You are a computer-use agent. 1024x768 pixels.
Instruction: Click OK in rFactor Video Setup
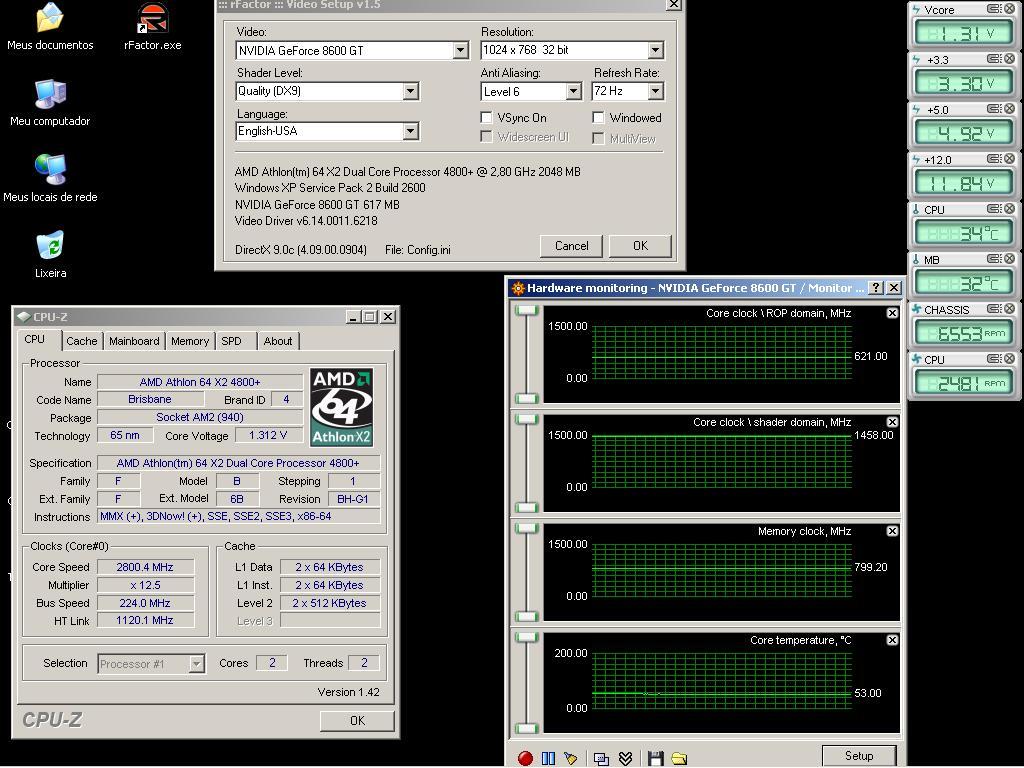pos(640,246)
